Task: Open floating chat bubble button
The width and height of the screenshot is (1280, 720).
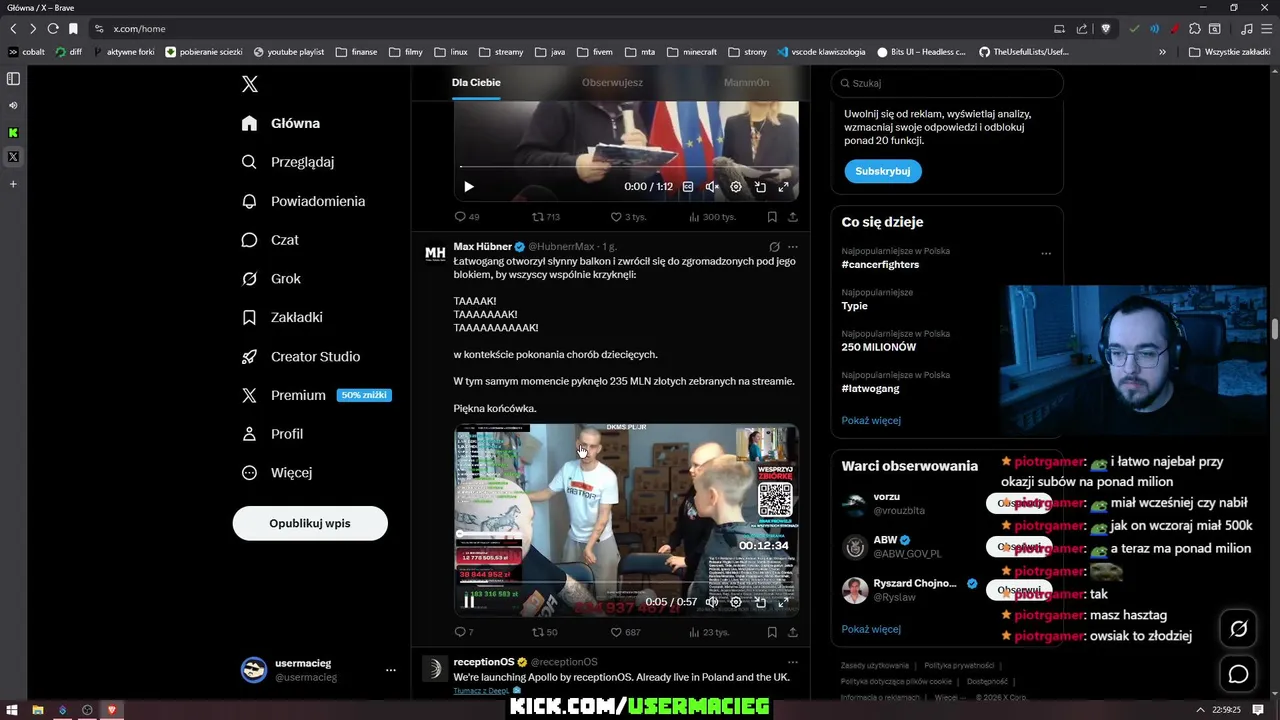Action: point(1238,674)
